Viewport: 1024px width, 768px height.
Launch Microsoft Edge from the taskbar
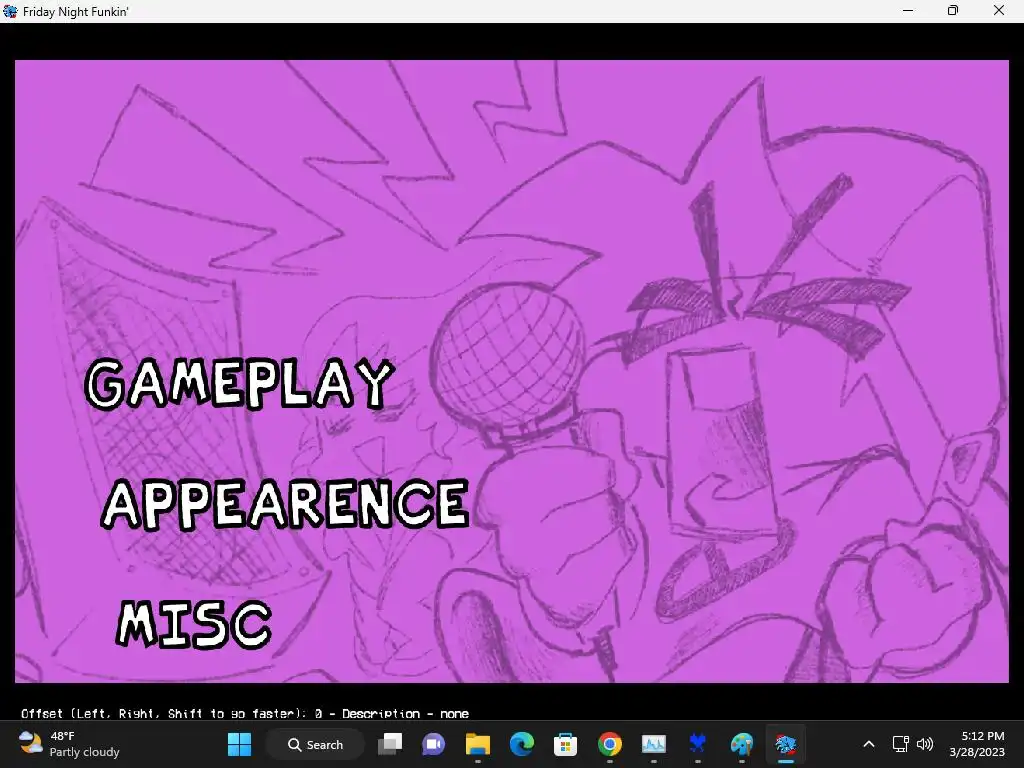point(521,744)
